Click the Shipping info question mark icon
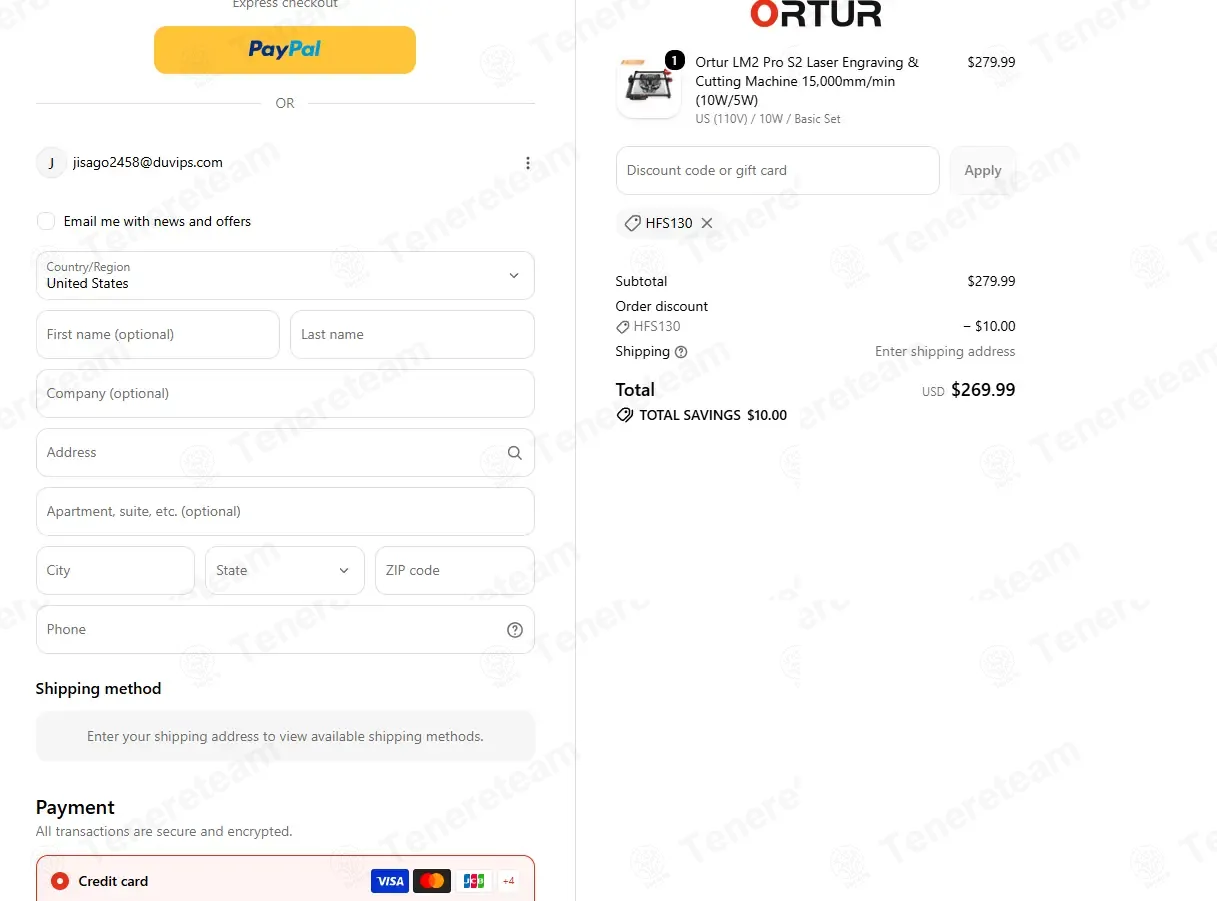The image size is (1217, 901). click(681, 352)
